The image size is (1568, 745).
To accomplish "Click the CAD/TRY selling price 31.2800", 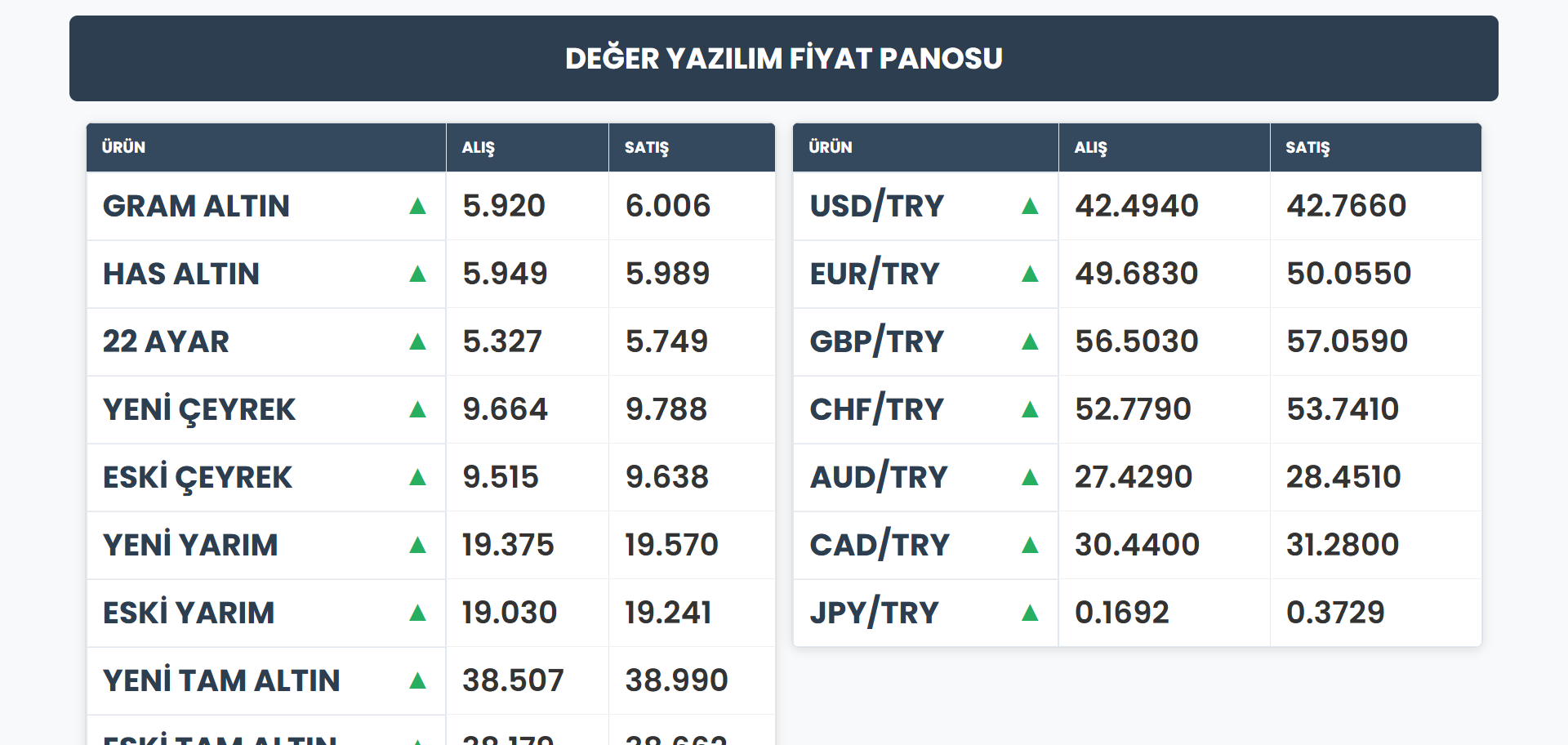I will pos(1343,545).
